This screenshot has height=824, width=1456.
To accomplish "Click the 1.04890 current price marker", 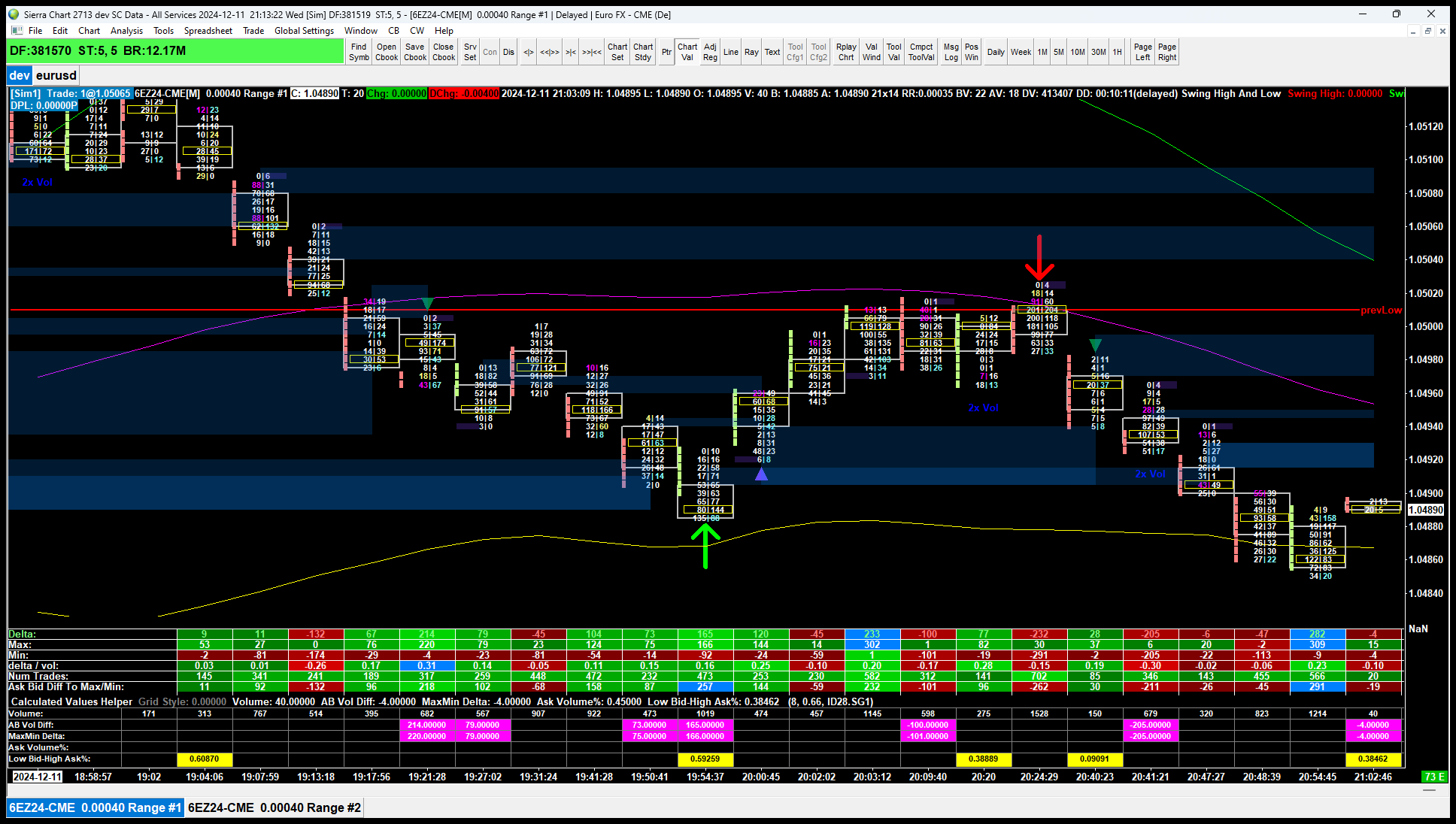I will pos(1425,510).
